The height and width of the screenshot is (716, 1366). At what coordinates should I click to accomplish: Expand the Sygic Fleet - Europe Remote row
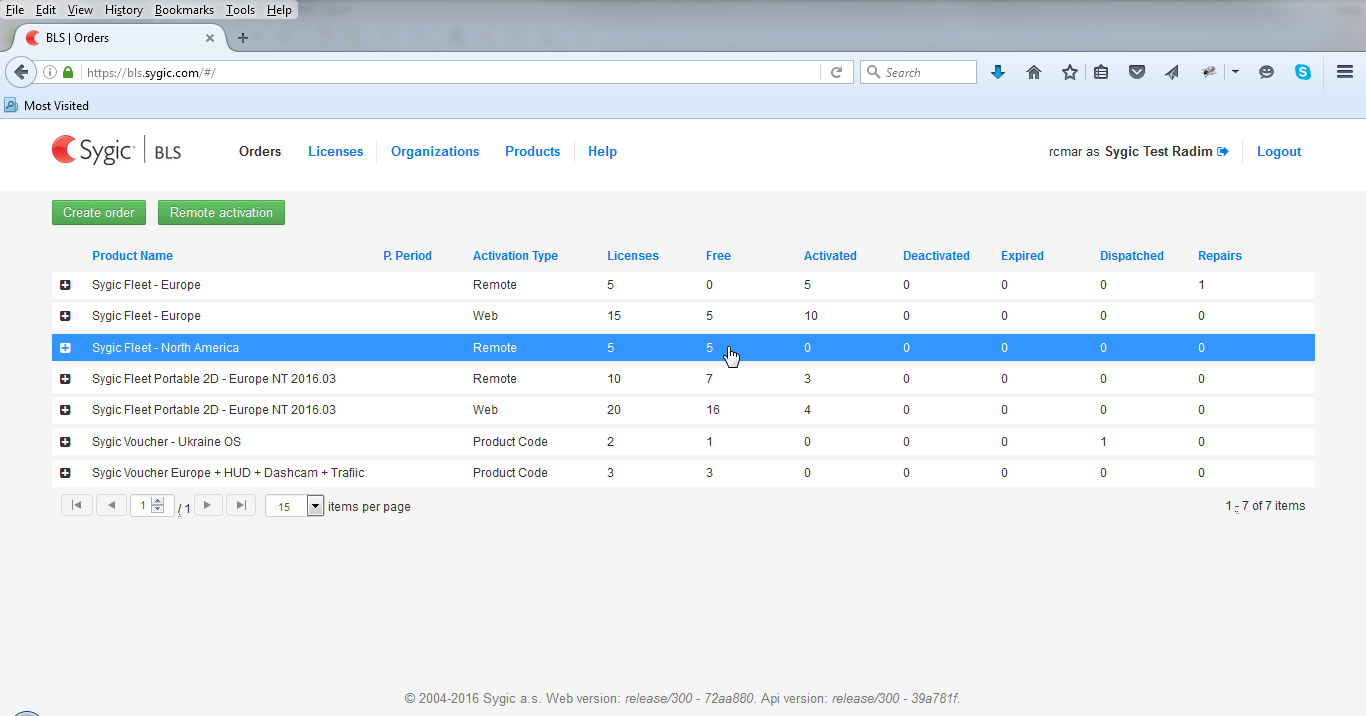click(65, 285)
